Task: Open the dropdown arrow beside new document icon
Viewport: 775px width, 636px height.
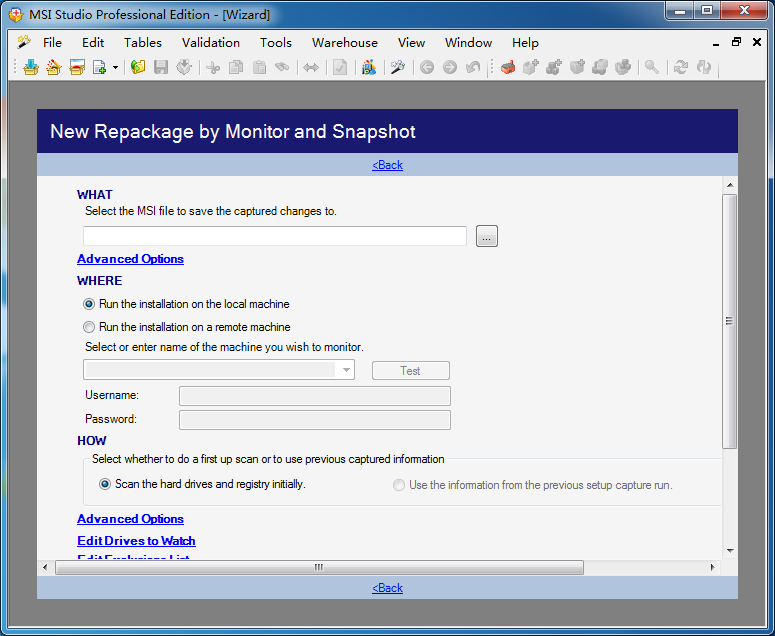Action: (115, 68)
